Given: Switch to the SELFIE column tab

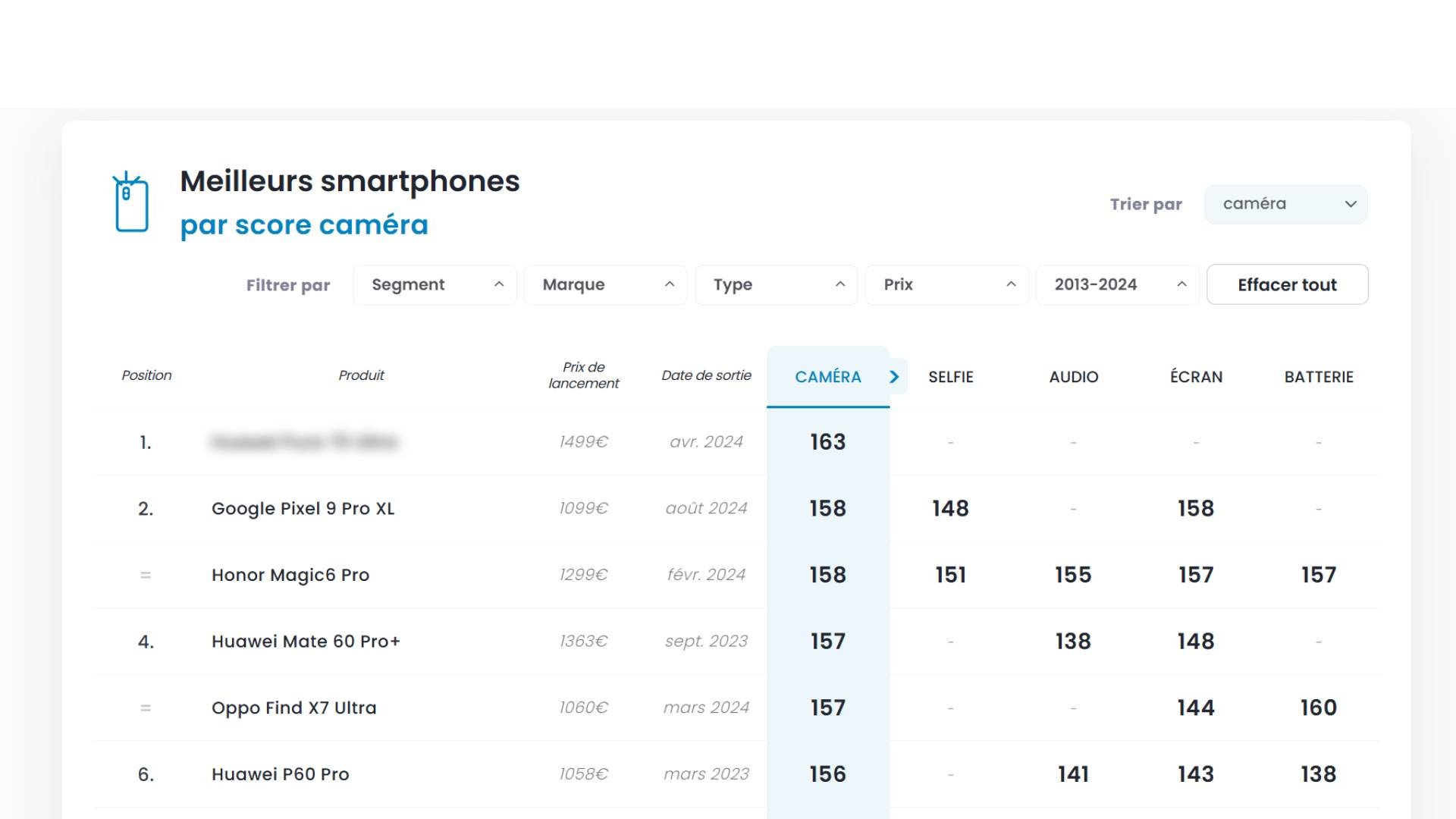Looking at the screenshot, I should pos(950,377).
